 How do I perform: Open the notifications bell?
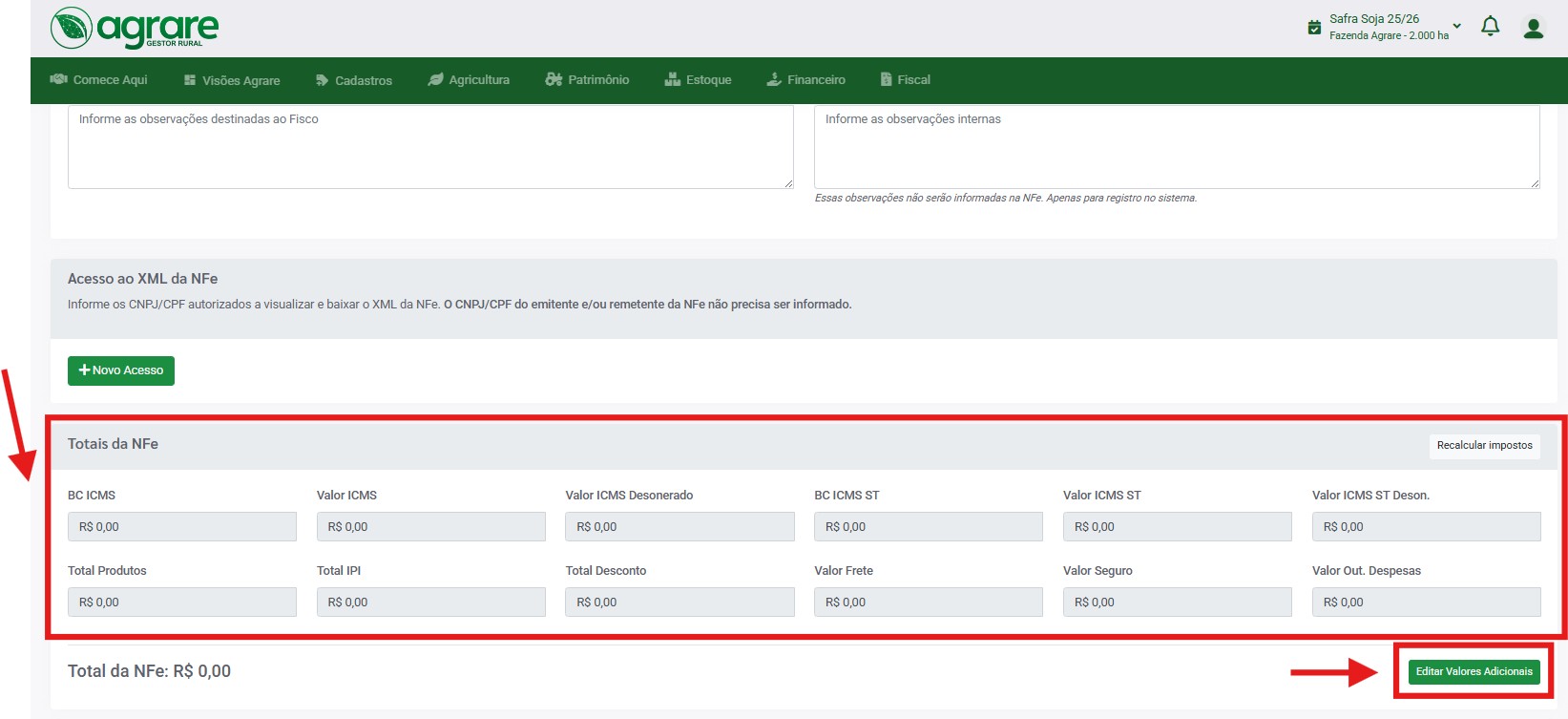pyautogui.click(x=1490, y=27)
